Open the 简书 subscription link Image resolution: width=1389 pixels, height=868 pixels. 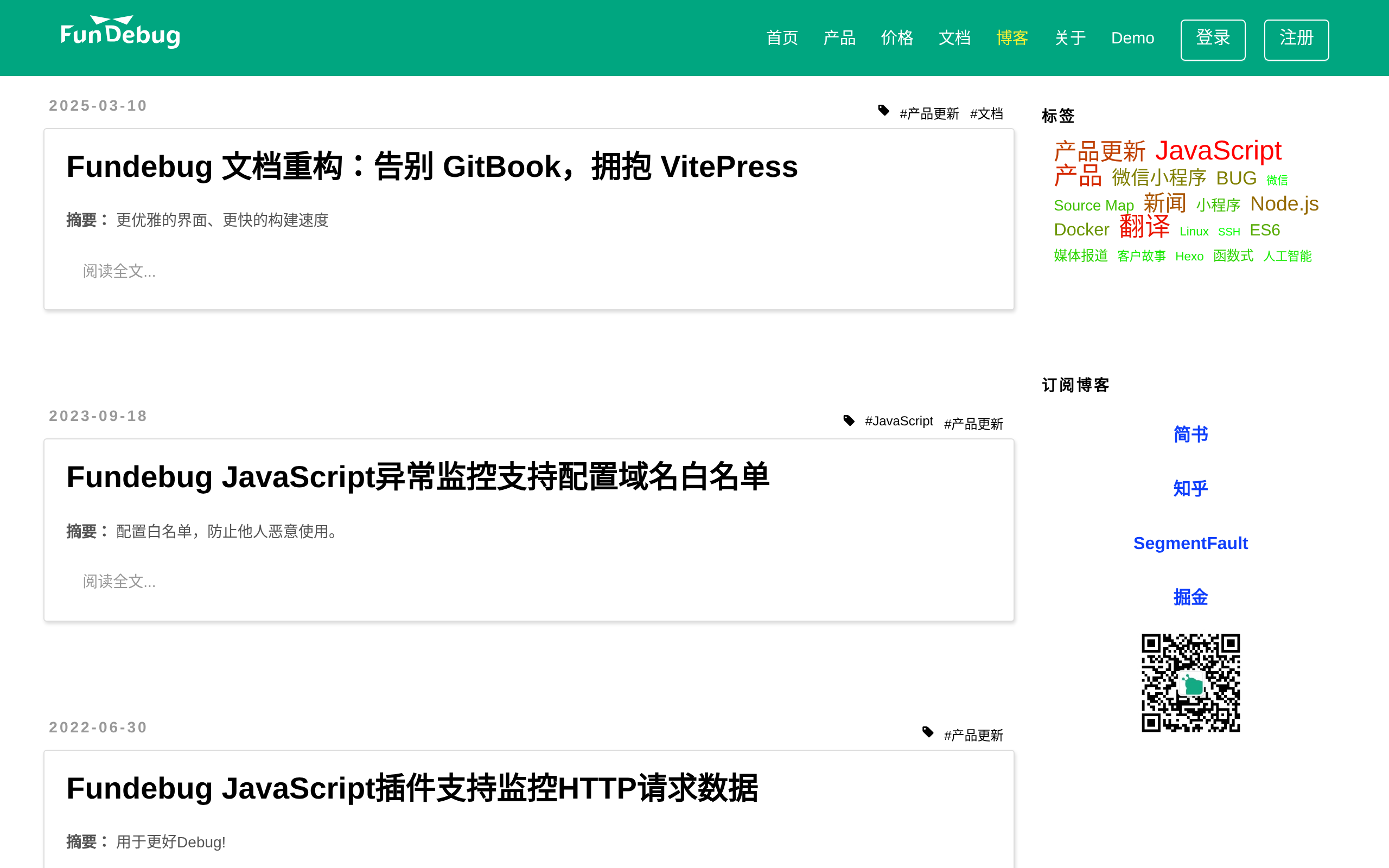(x=1190, y=435)
